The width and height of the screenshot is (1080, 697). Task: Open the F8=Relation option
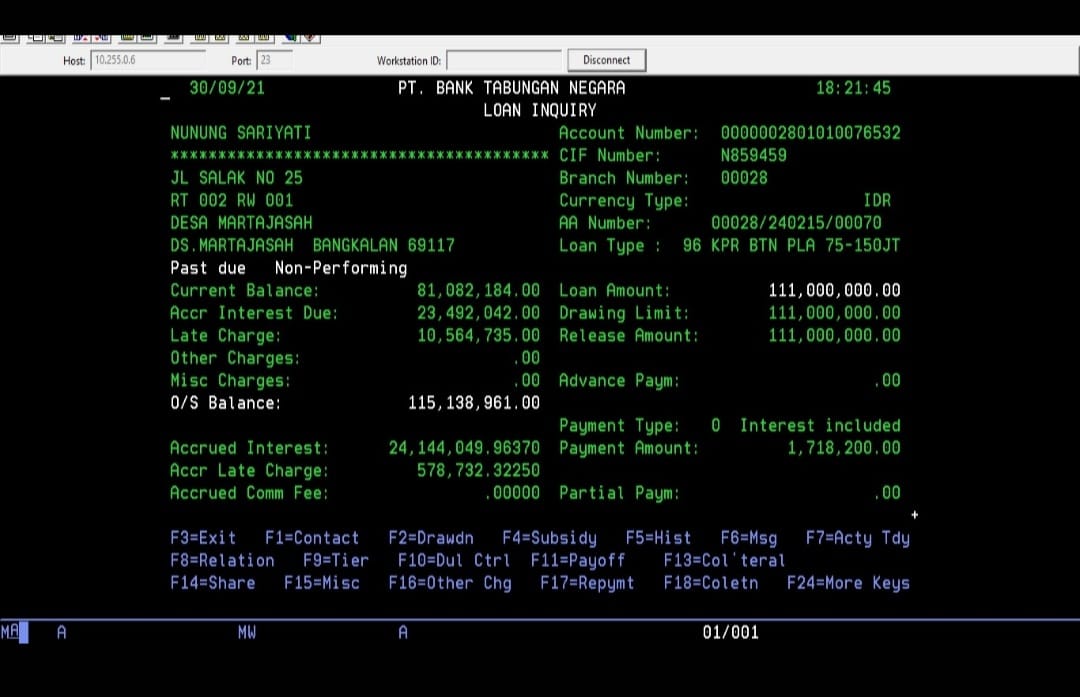(x=222, y=561)
